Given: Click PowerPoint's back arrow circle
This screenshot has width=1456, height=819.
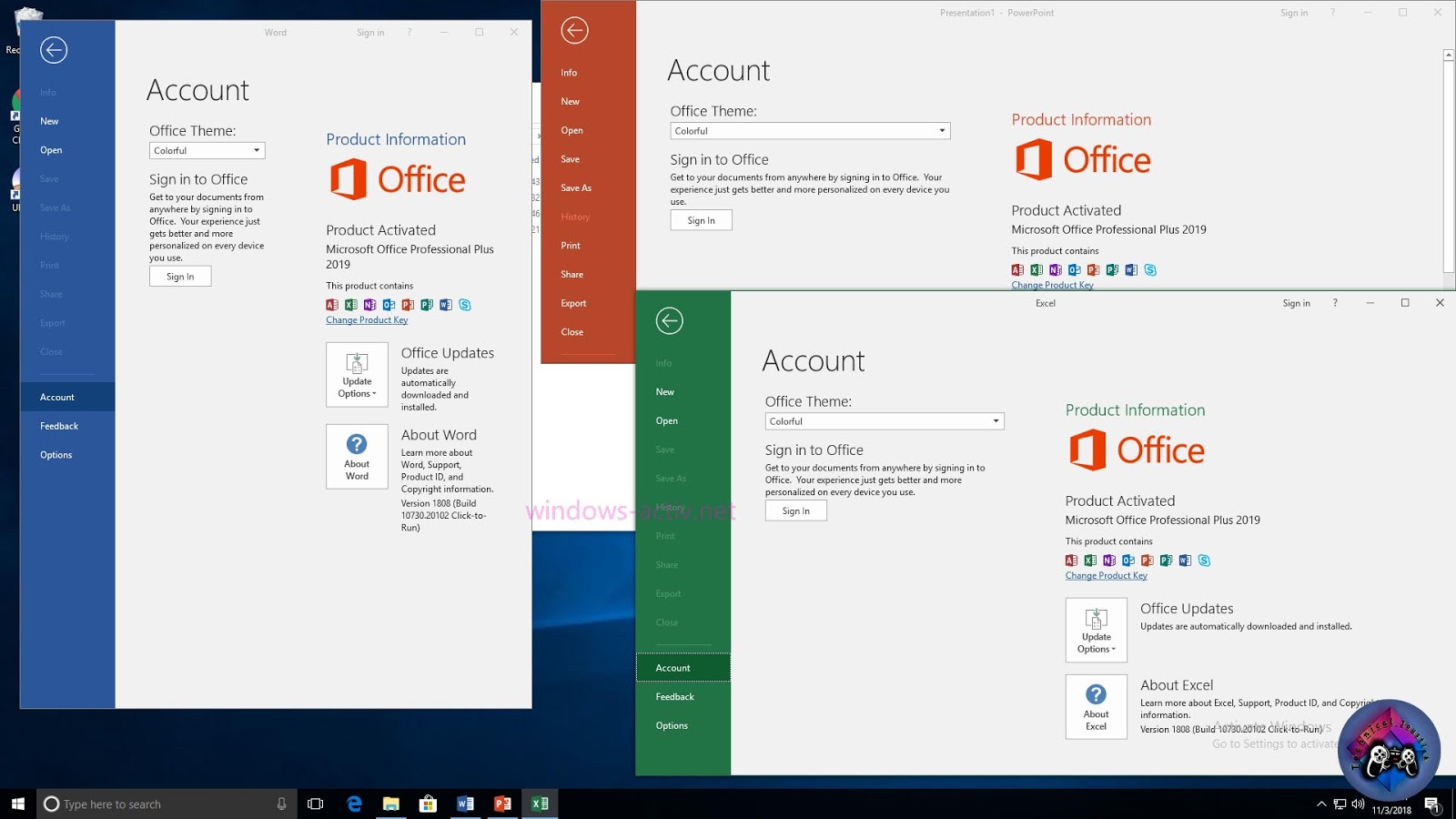Looking at the screenshot, I should tap(574, 30).
